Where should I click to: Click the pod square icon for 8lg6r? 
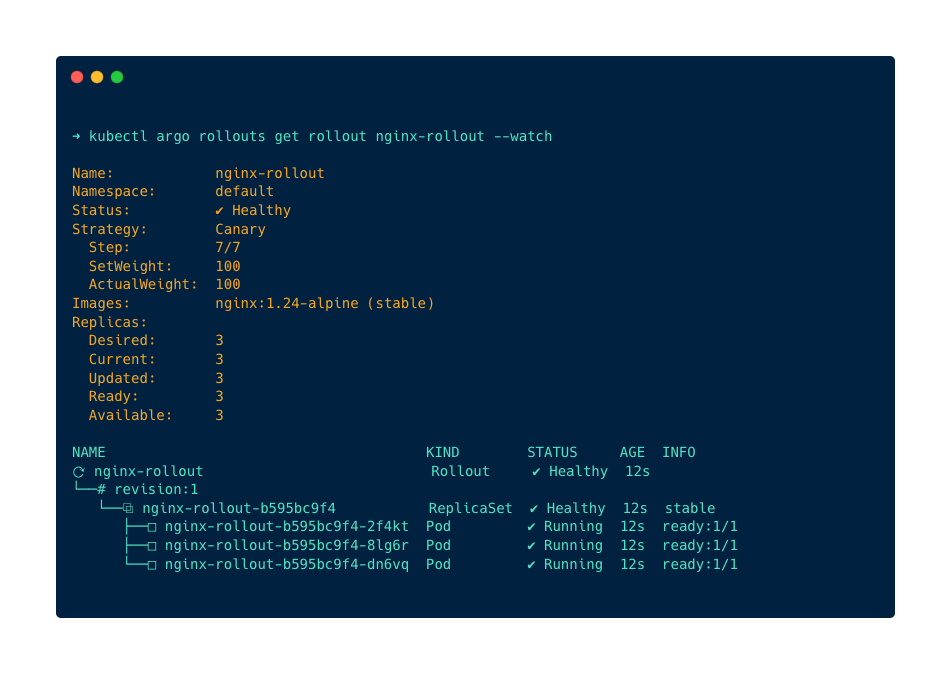point(152,546)
